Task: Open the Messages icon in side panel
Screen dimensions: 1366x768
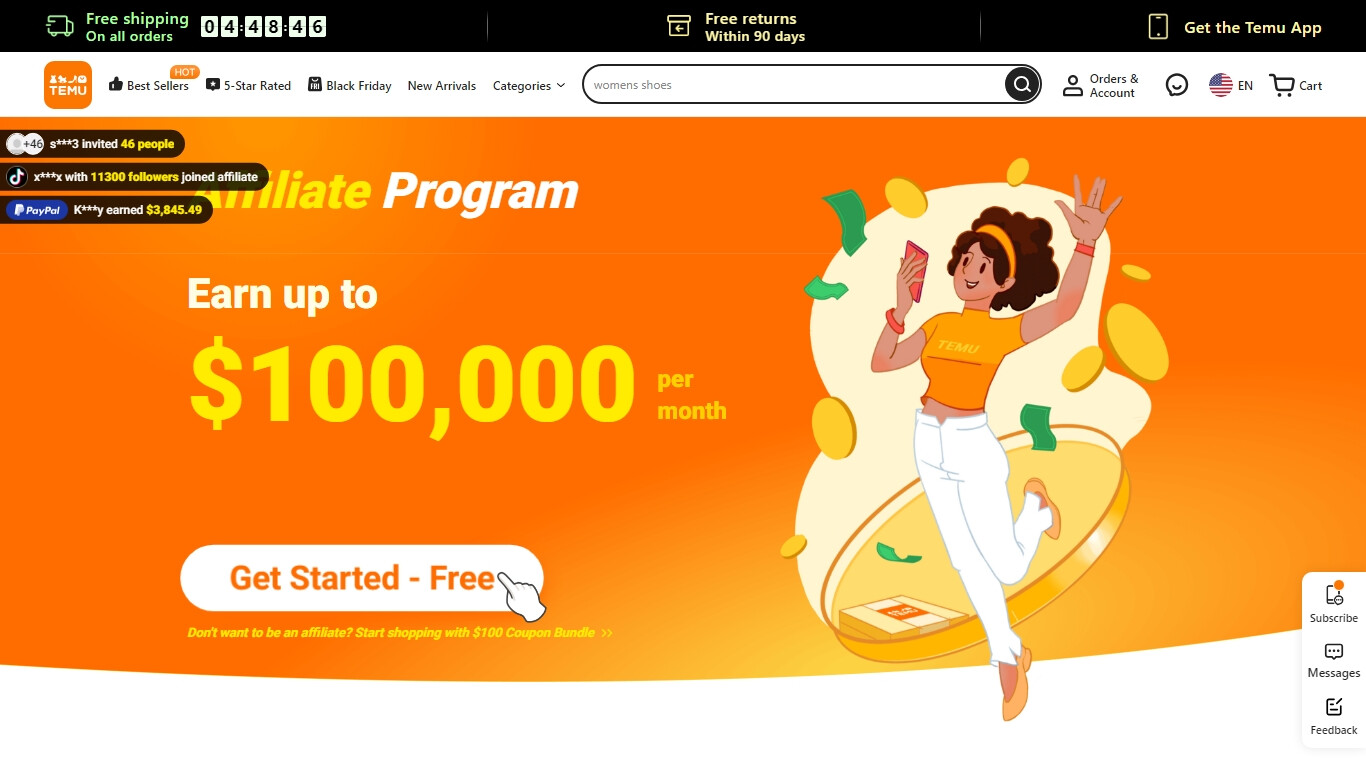Action: click(1334, 652)
